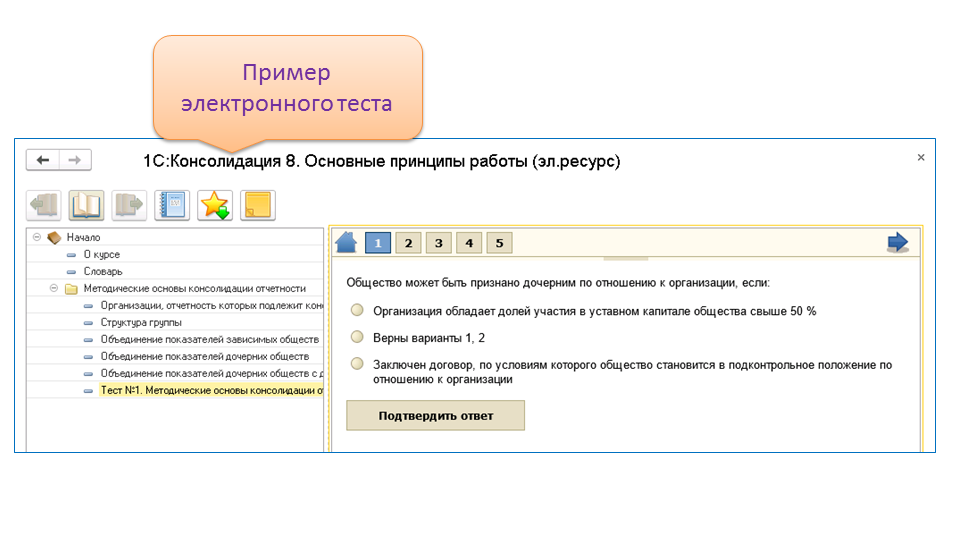
Task: Switch to question 5 tab
Action: [x=499, y=243]
